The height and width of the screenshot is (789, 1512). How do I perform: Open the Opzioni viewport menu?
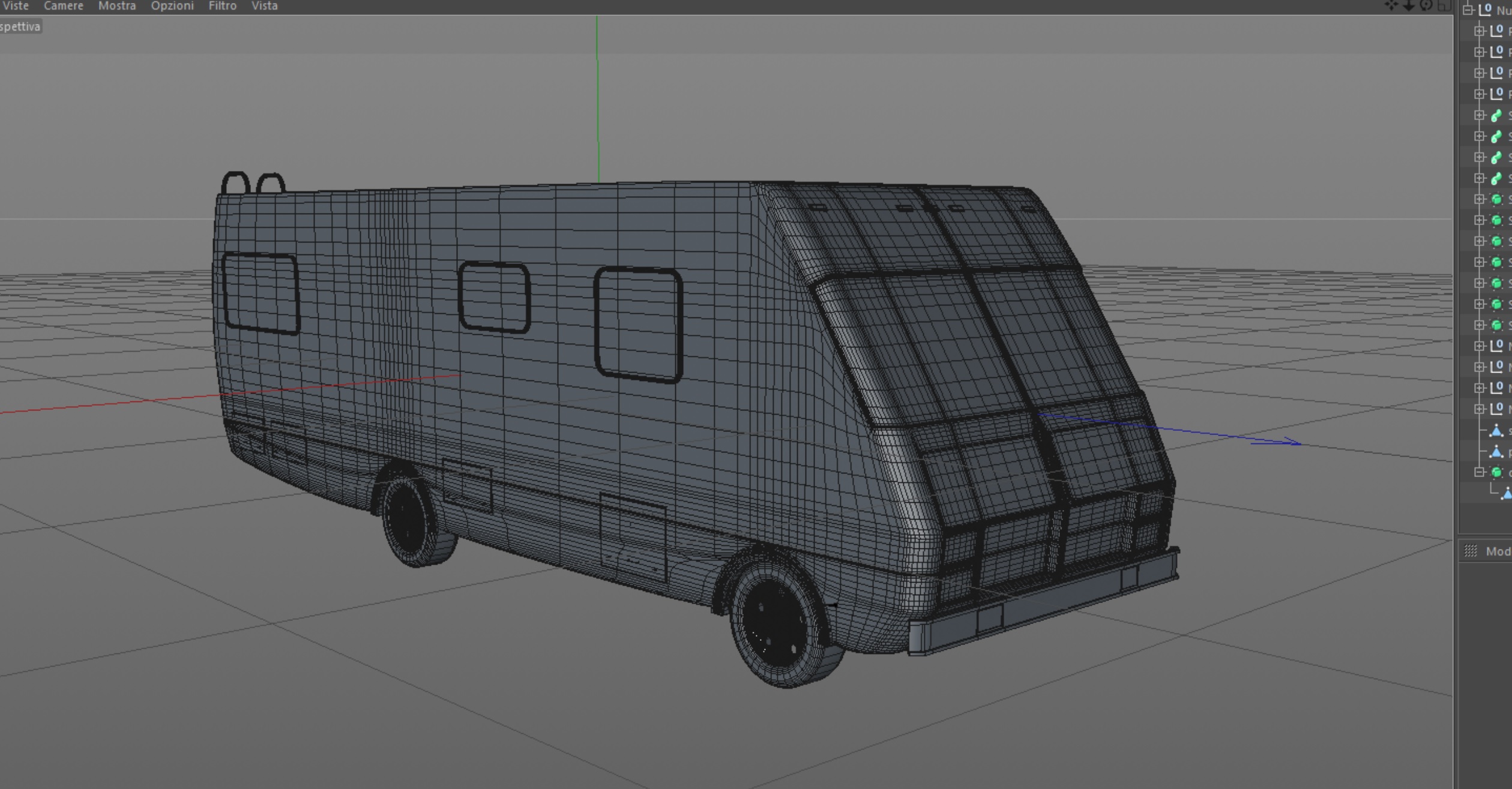[172, 6]
